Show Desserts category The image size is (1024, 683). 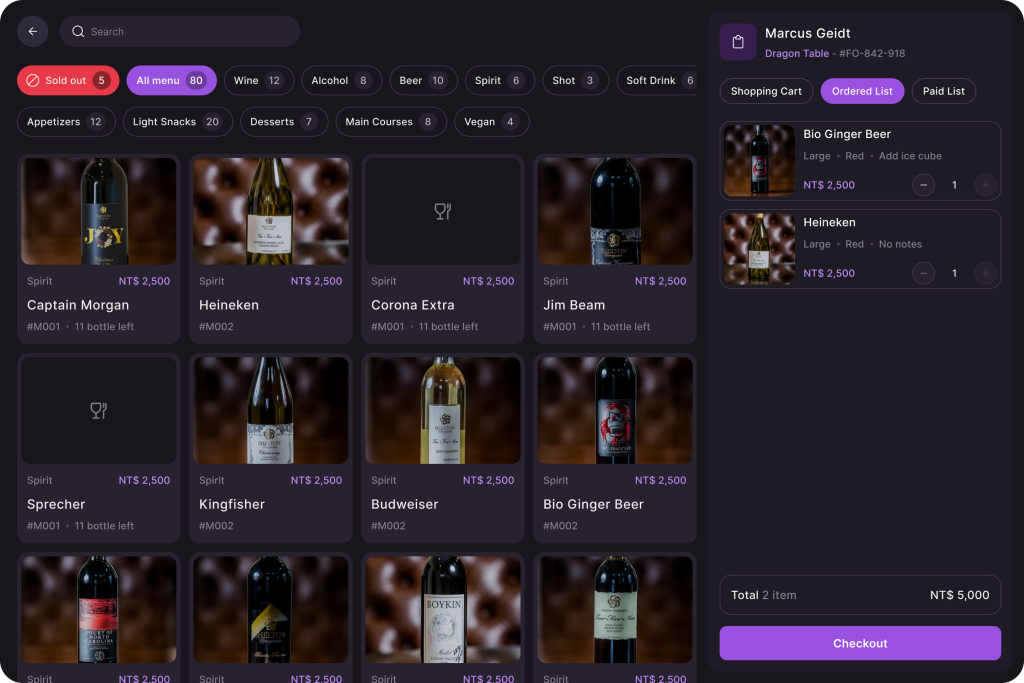pos(284,121)
